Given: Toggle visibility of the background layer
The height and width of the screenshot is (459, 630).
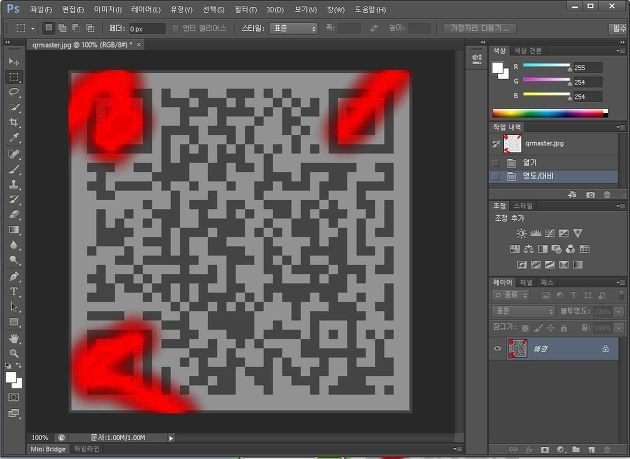Looking at the screenshot, I should pyautogui.click(x=497, y=348).
